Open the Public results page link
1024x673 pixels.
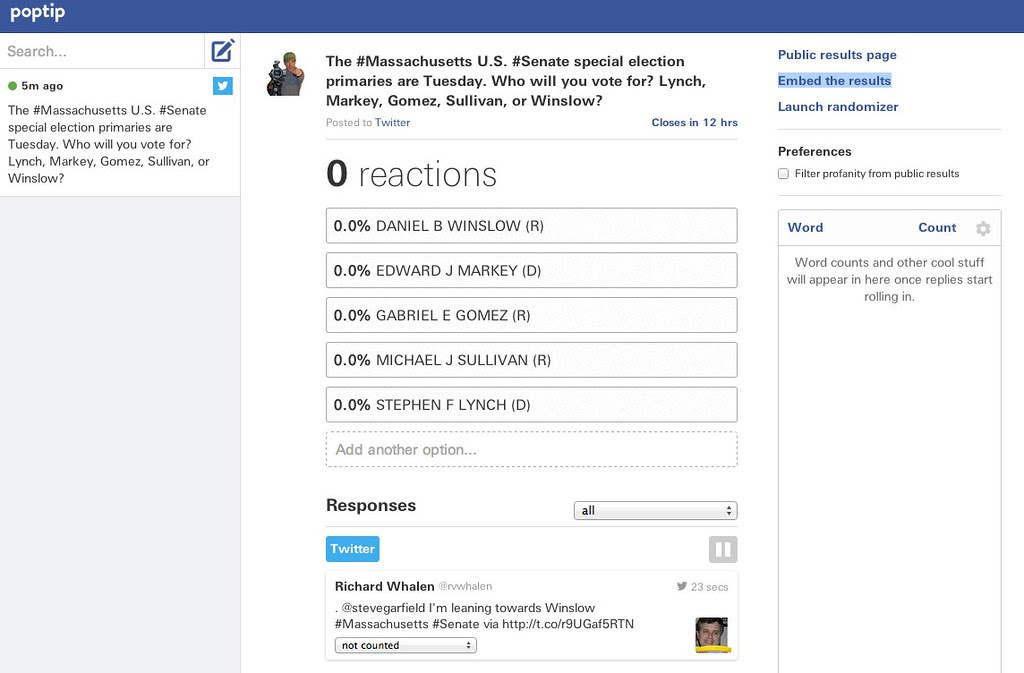837,55
